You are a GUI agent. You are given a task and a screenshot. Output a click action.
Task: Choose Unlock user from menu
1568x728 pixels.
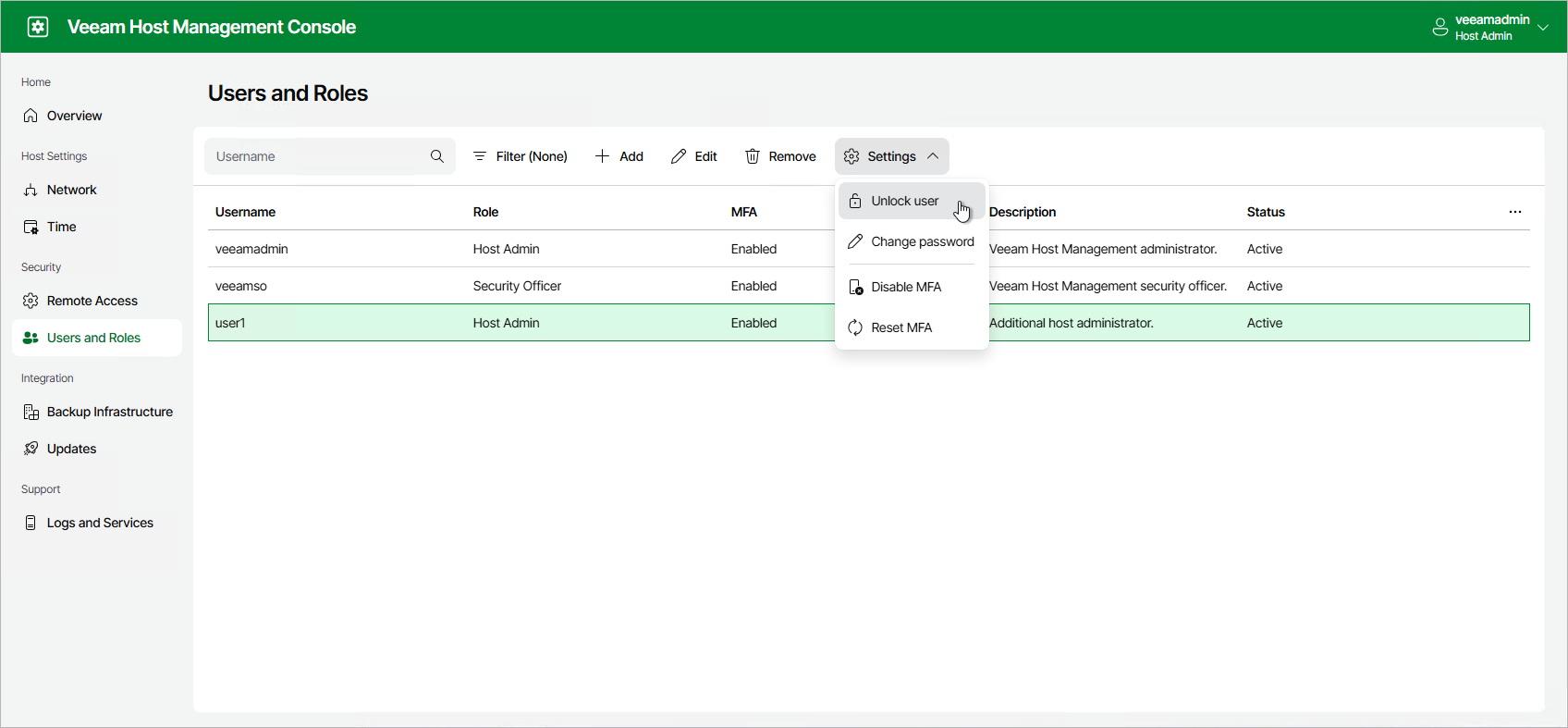coord(912,201)
